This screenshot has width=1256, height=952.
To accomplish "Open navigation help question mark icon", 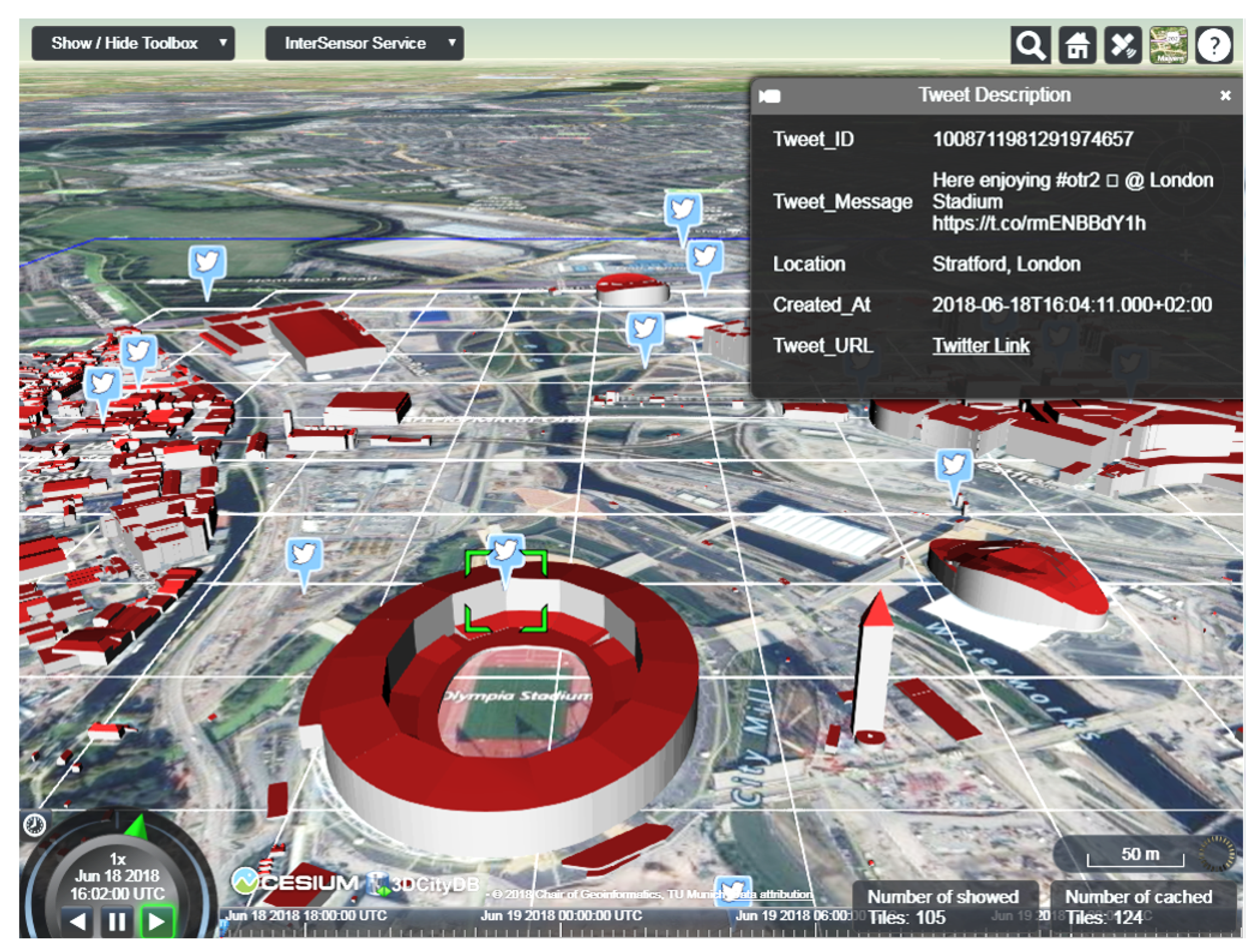I will tap(1213, 45).
